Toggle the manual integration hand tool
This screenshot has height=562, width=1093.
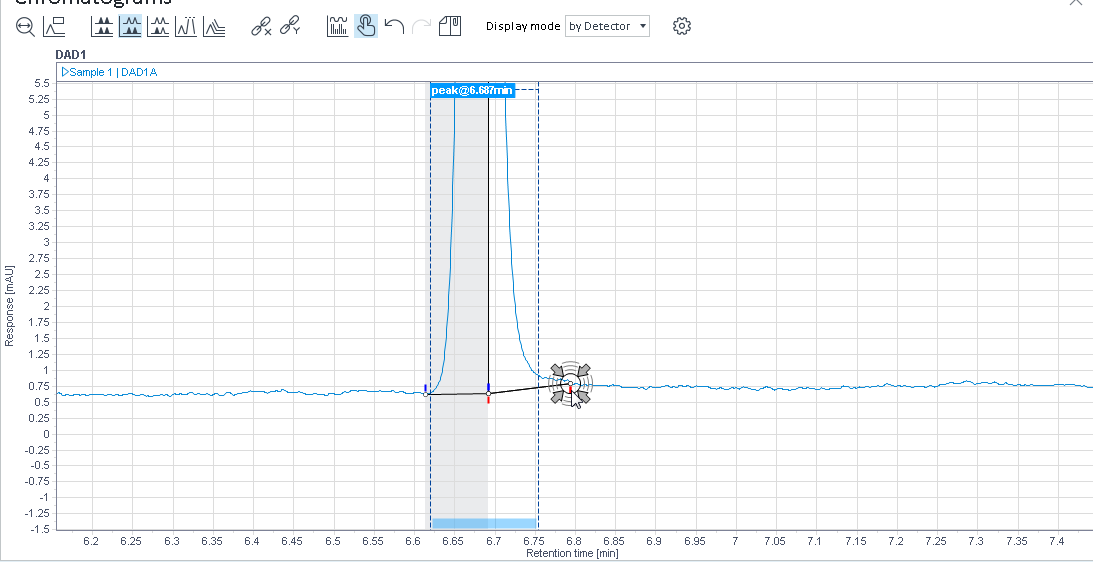pyautogui.click(x=366, y=27)
